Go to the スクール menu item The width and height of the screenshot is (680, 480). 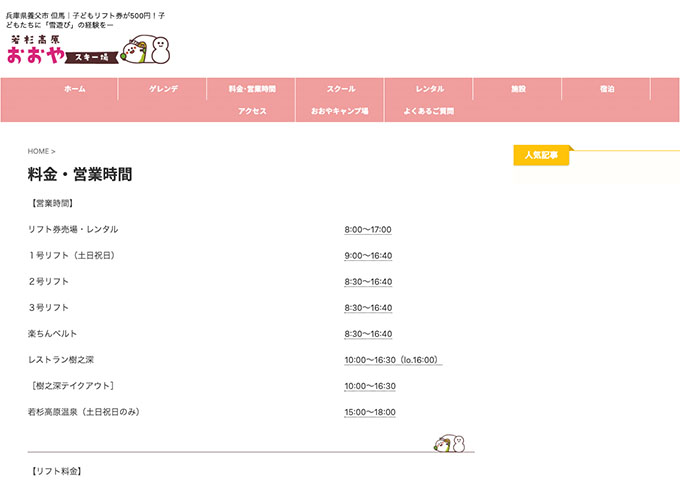341,89
